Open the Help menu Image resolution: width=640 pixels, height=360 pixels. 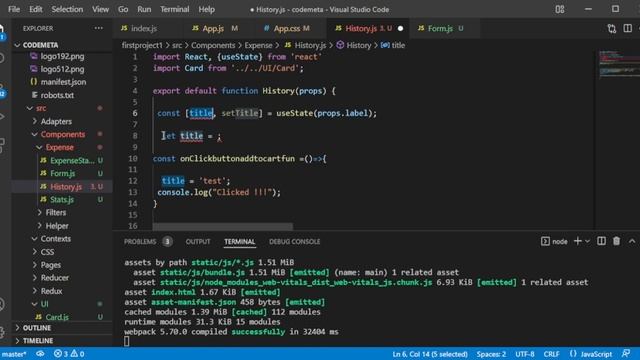pos(207,9)
